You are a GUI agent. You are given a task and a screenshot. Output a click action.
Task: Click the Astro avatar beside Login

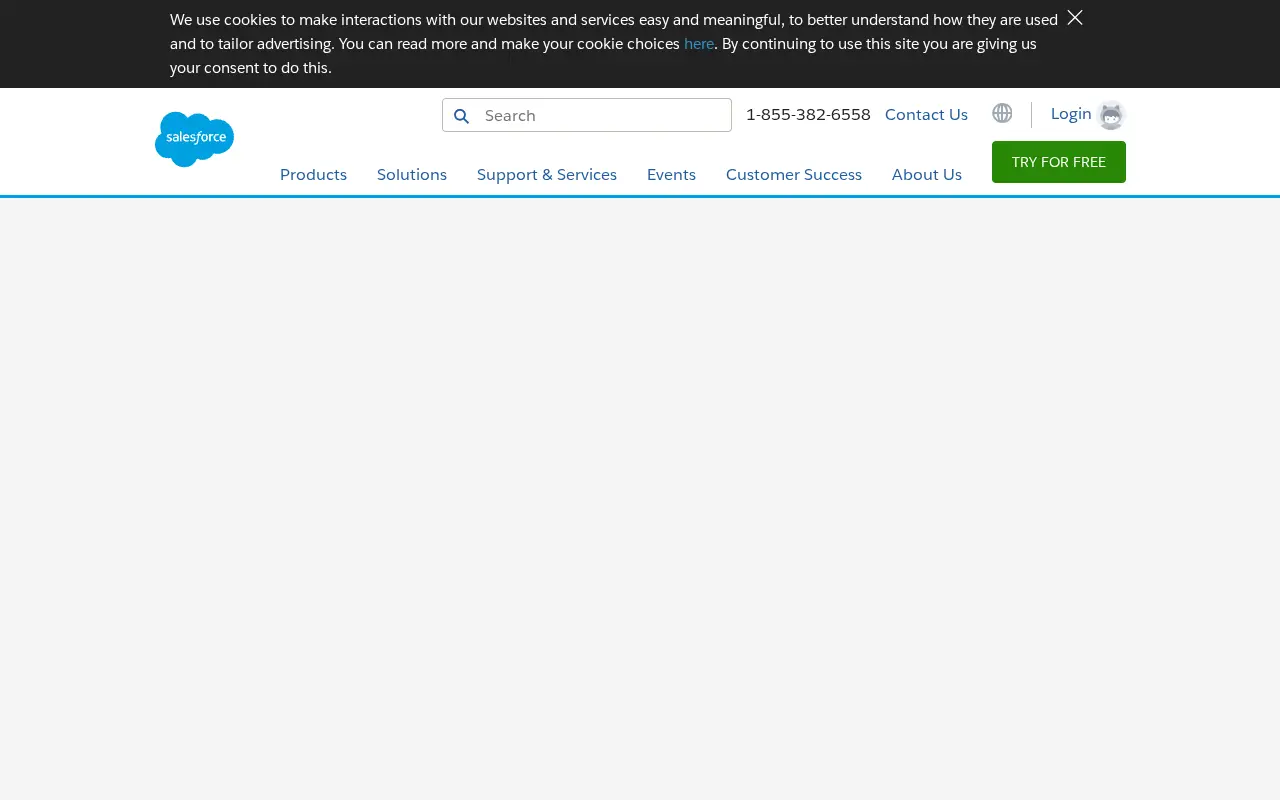coord(1111,115)
